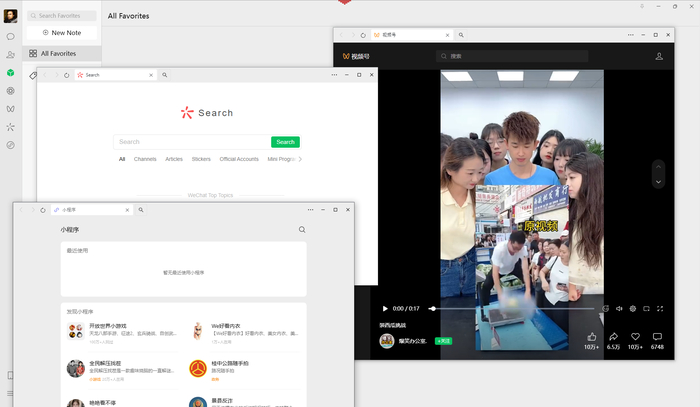Open video settings gear icon
Screen dimensions: 700x407
pyautogui.click(x=633, y=308)
